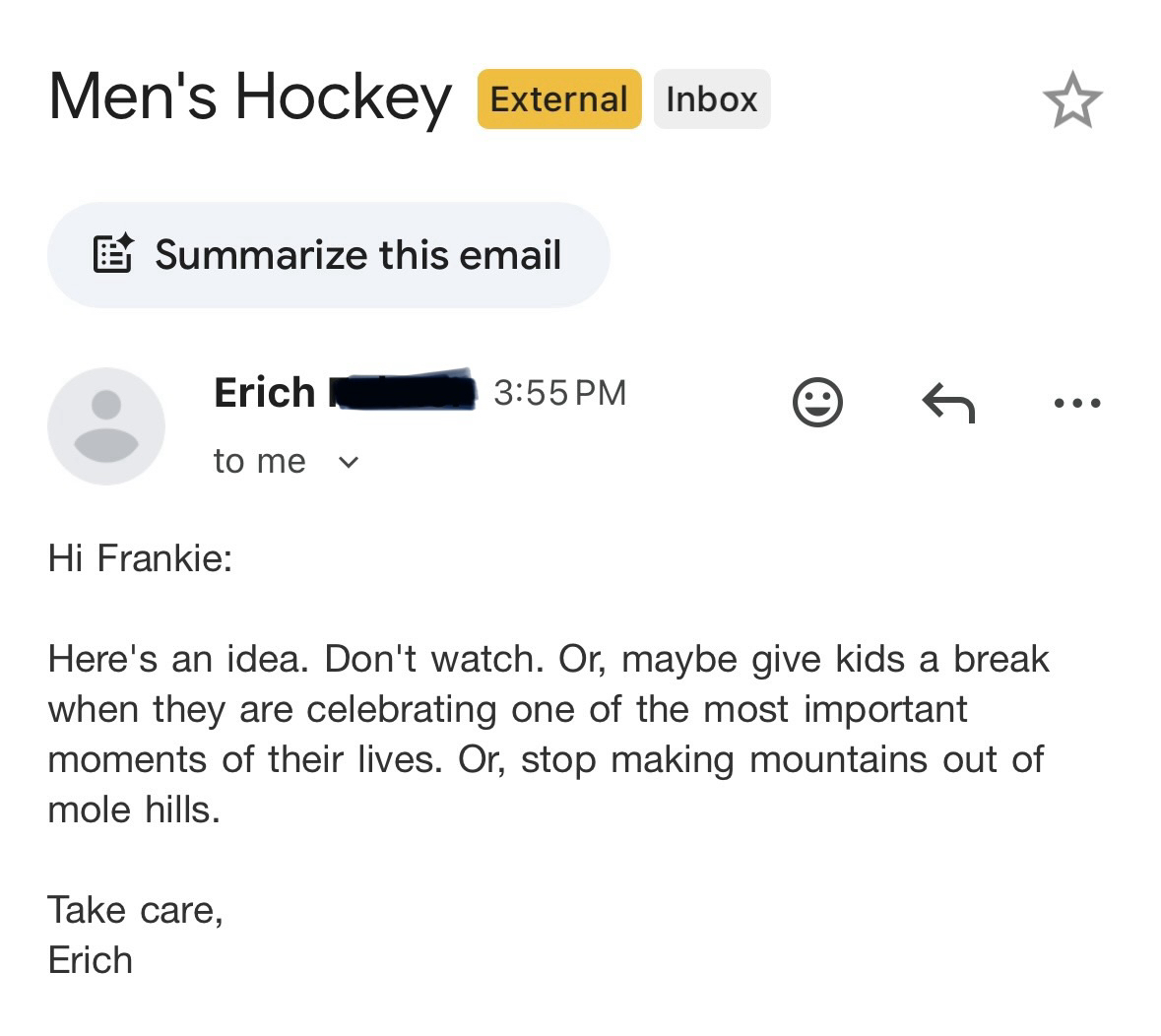1161x1036 pixels.
Task: Click the 3:55 PM timestamp
Action: click(x=559, y=393)
